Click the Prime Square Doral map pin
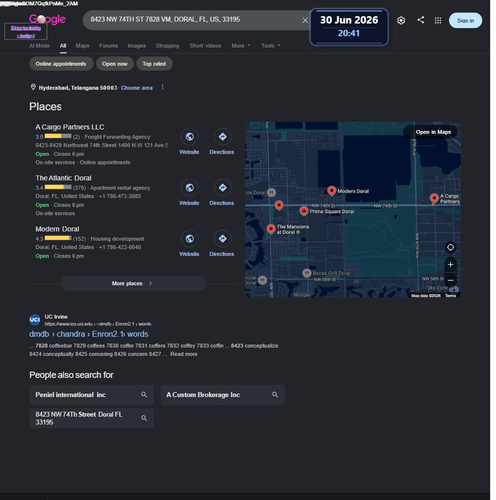This screenshot has height=500, width=496. click(x=304, y=211)
